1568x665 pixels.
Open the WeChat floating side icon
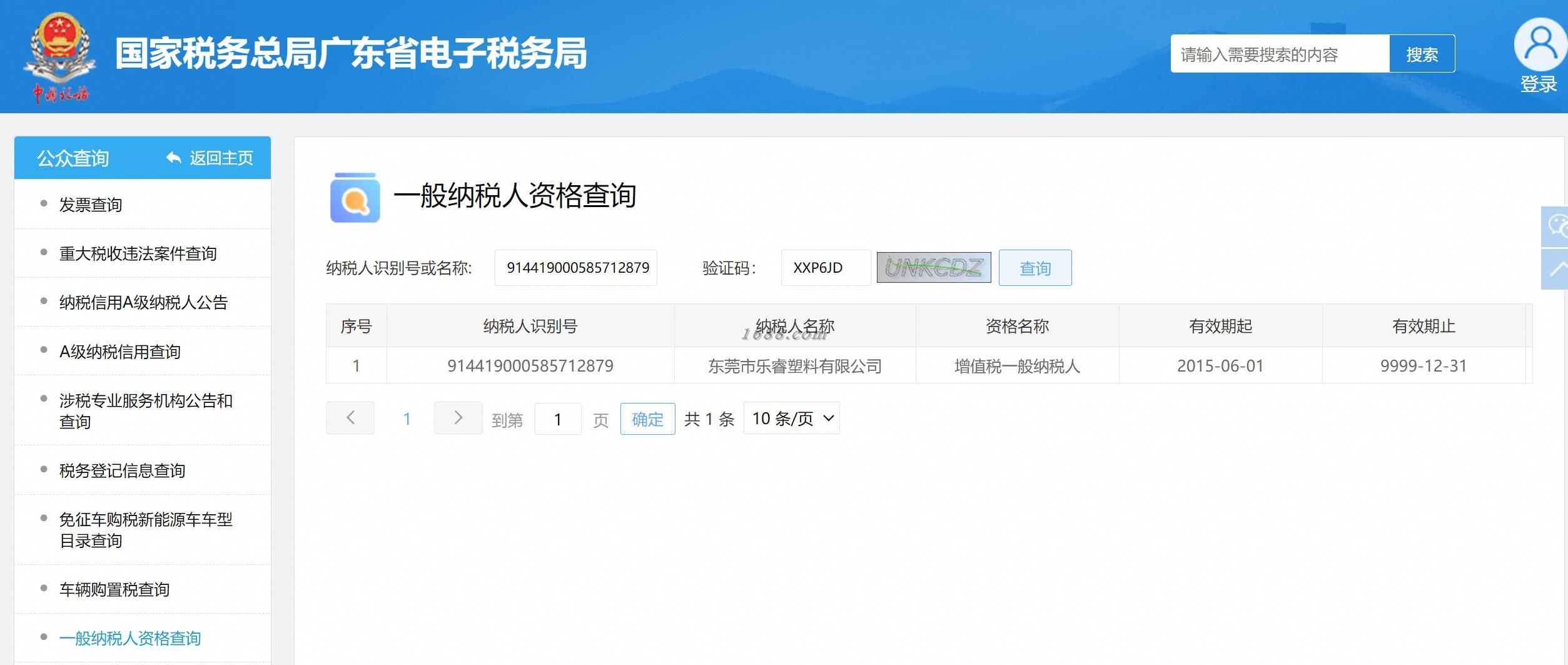(x=1555, y=226)
